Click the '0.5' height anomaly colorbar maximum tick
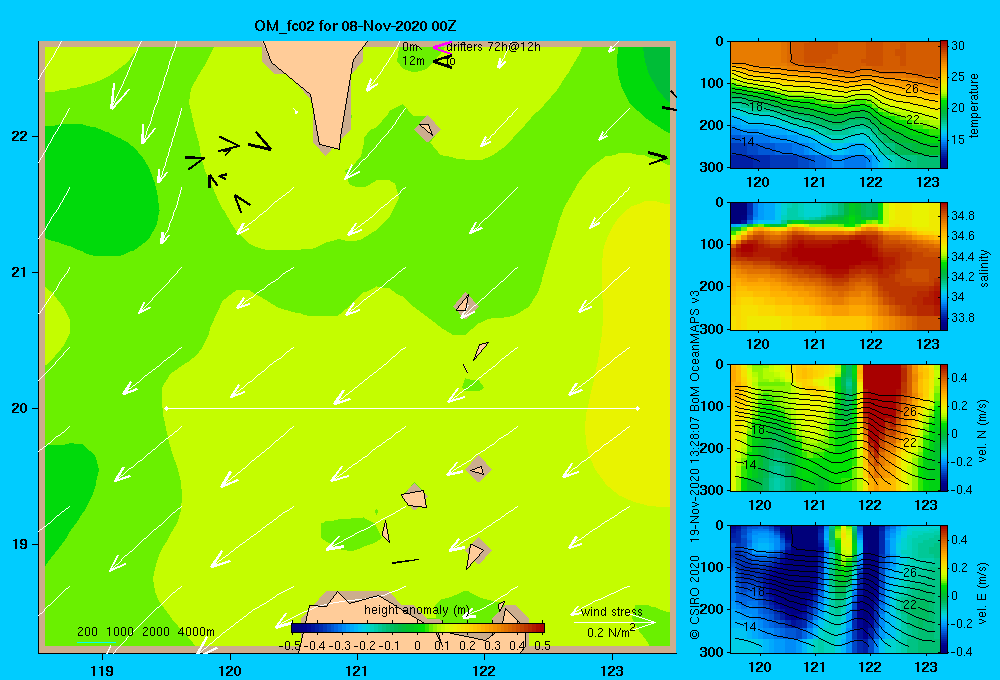The width and height of the screenshot is (1000, 680). pos(542,646)
